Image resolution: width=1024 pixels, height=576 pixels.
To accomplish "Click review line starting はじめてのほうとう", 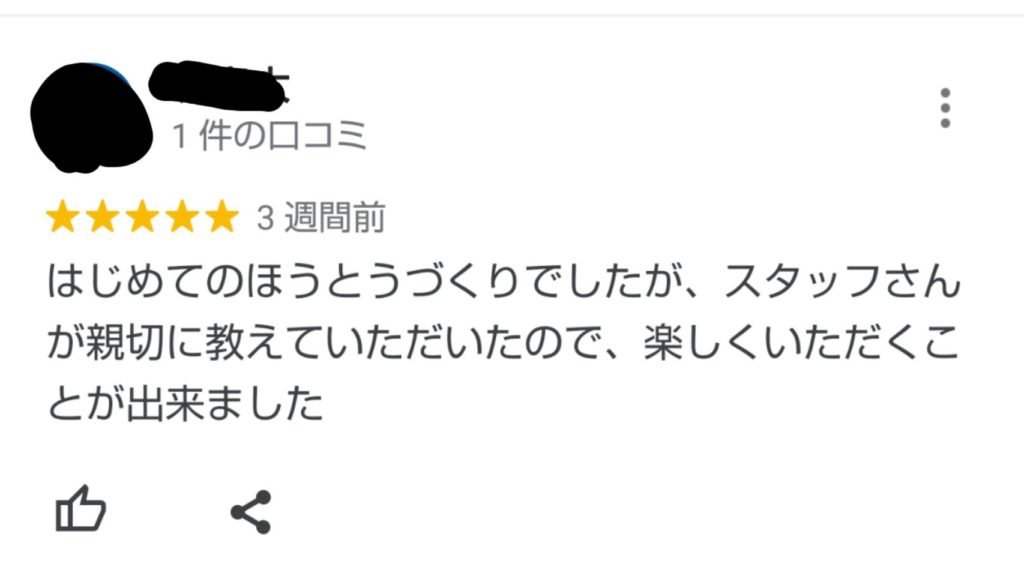I will tap(504, 281).
